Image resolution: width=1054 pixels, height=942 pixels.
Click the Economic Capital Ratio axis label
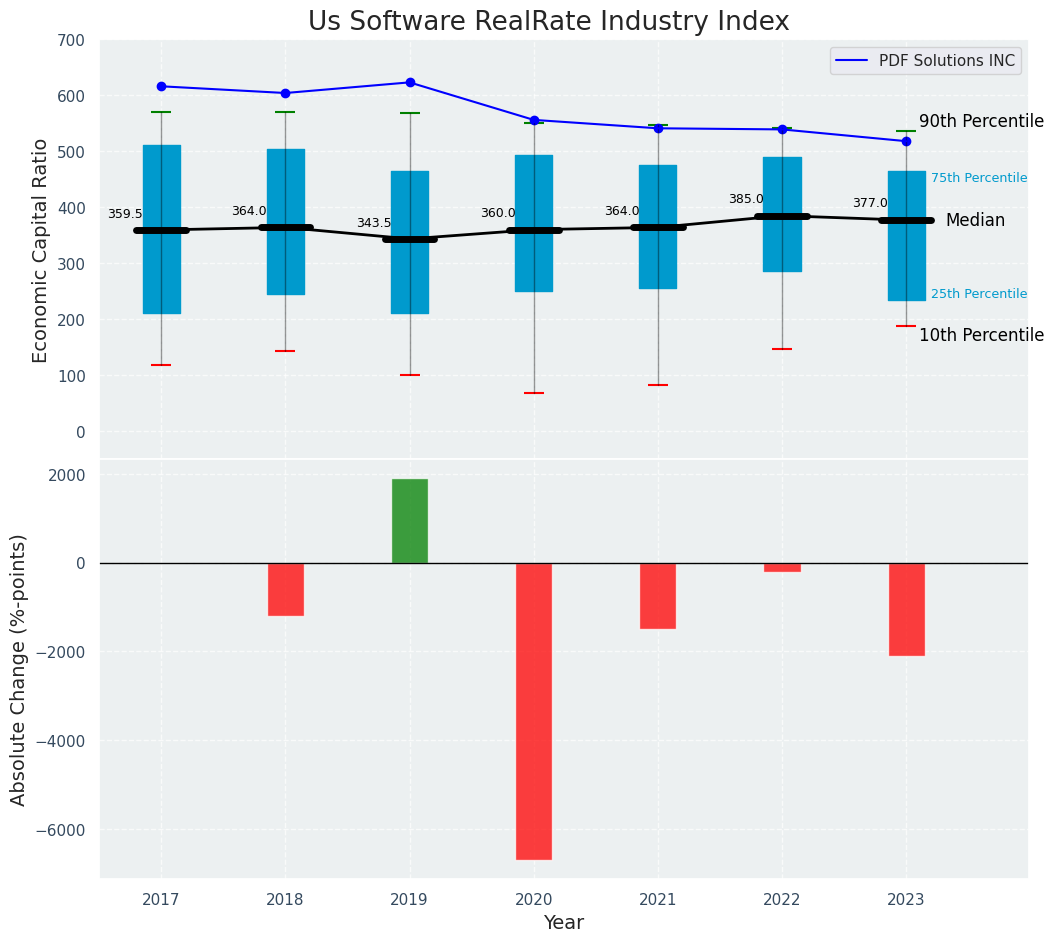click(41, 250)
